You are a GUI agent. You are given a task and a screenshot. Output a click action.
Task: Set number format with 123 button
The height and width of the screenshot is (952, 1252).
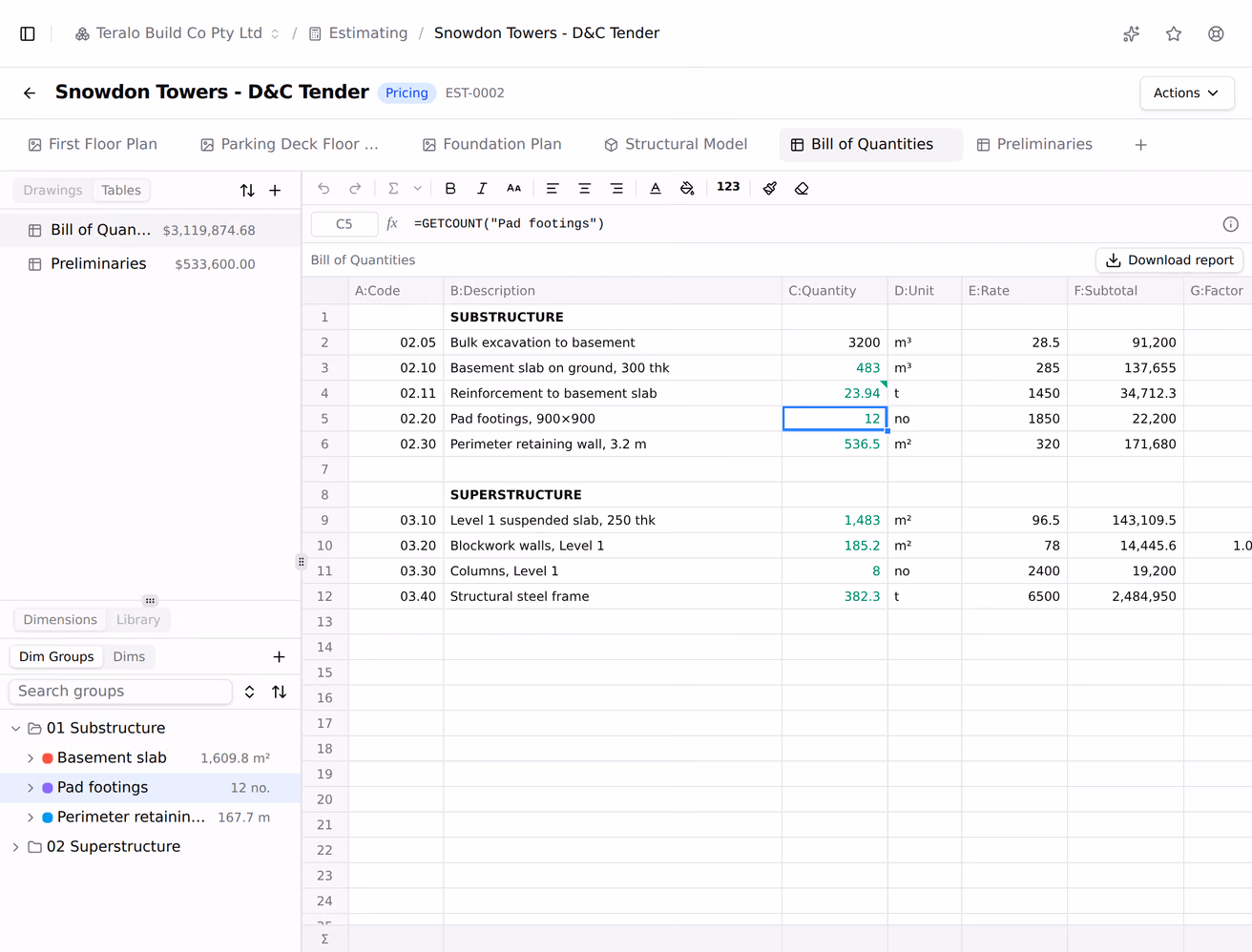point(728,187)
